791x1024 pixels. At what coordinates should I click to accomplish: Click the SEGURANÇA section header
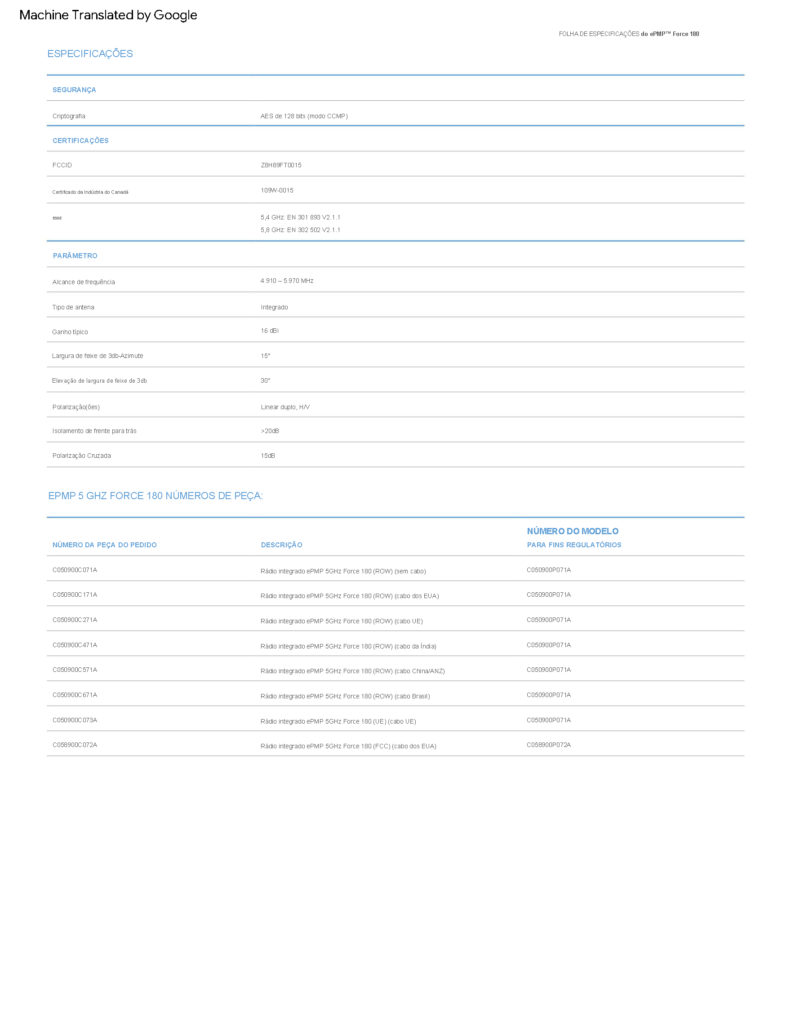point(74,90)
